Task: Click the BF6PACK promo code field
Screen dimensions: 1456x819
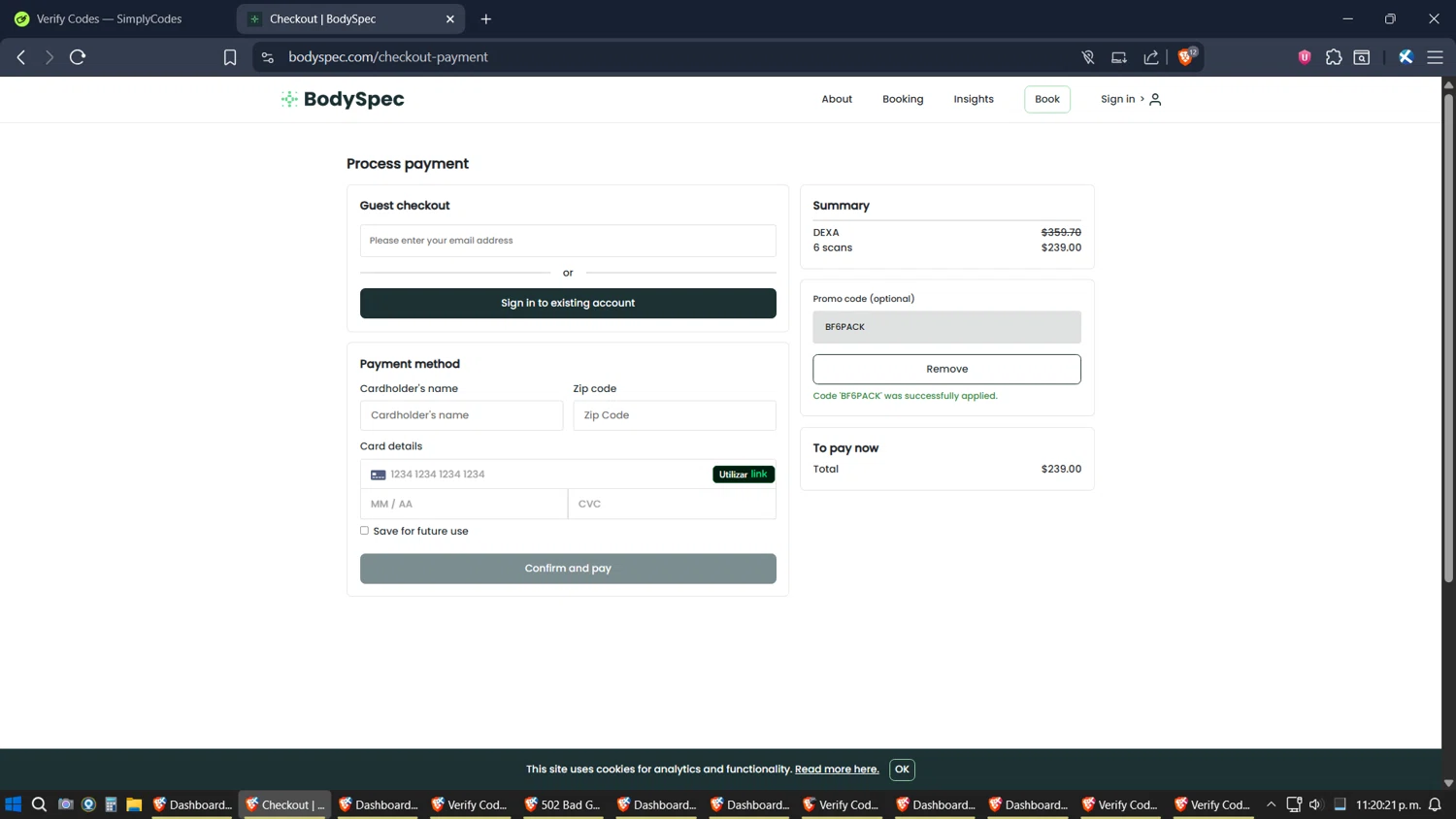Action: (946, 327)
